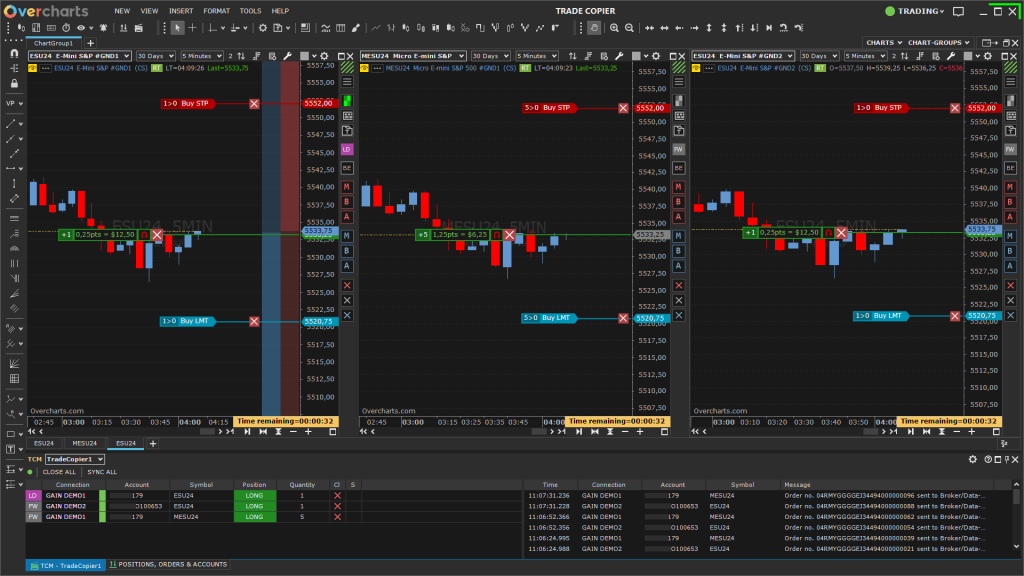Screen dimensions: 1024x576
Task: Click the alert bell icon in the toolbar
Action: pos(102,30)
